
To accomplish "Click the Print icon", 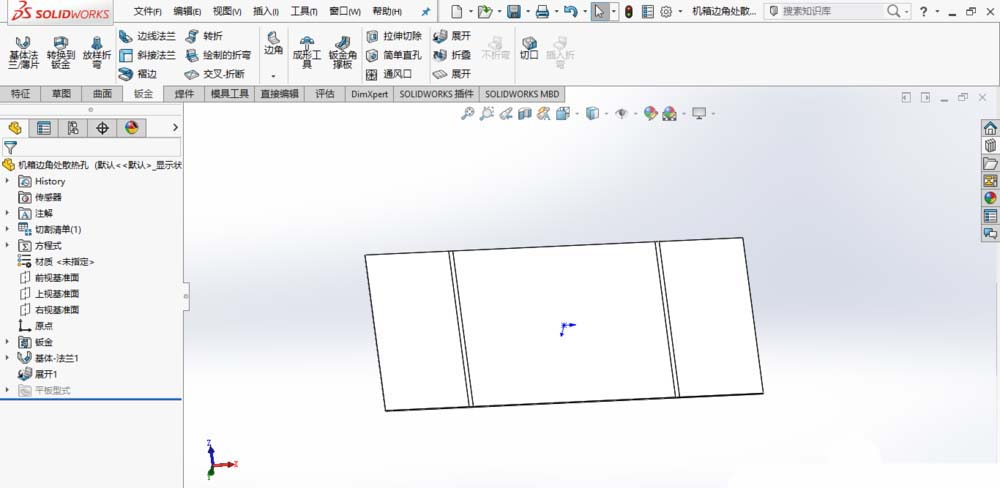I will pyautogui.click(x=542, y=11).
